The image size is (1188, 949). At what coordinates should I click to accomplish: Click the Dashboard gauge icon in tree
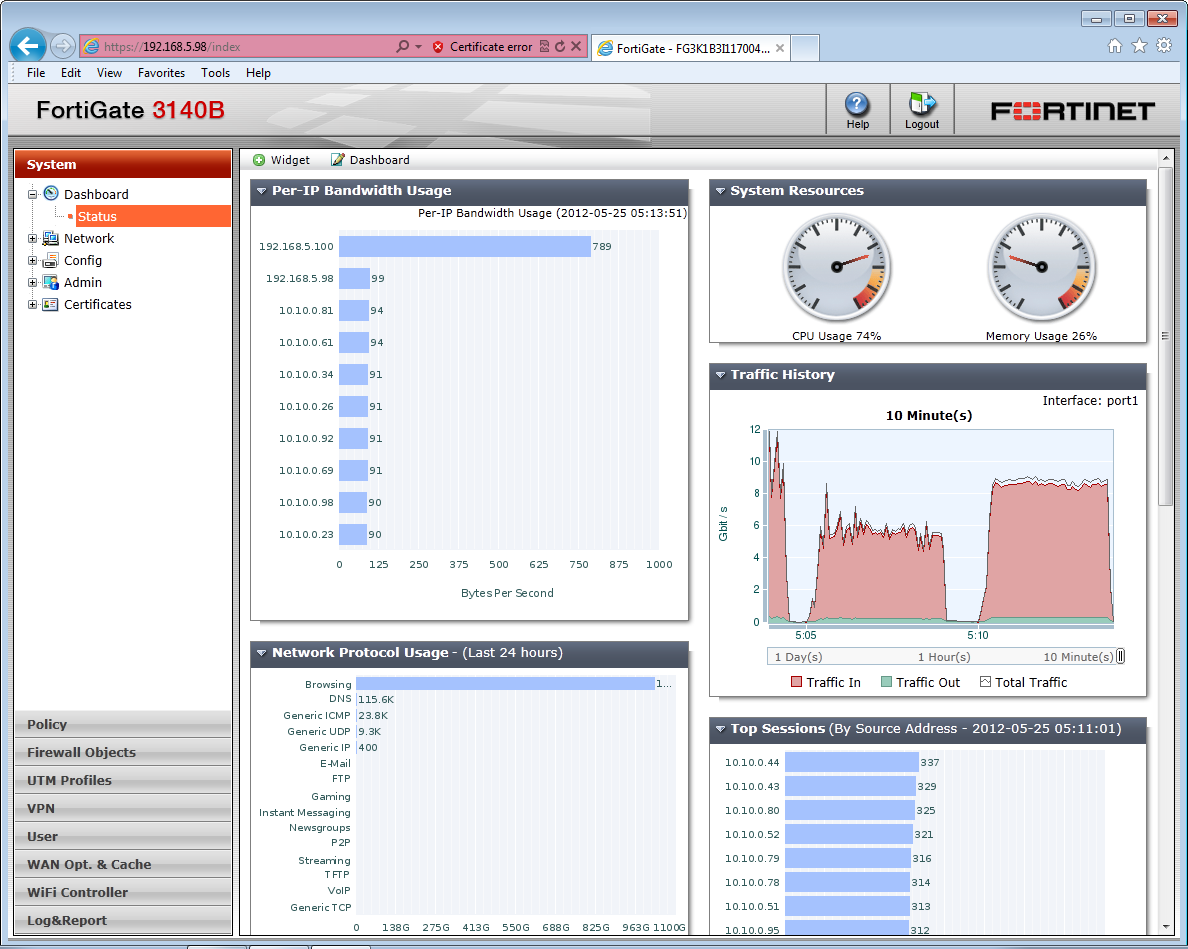pyautogui.click(x=51, y=193)
